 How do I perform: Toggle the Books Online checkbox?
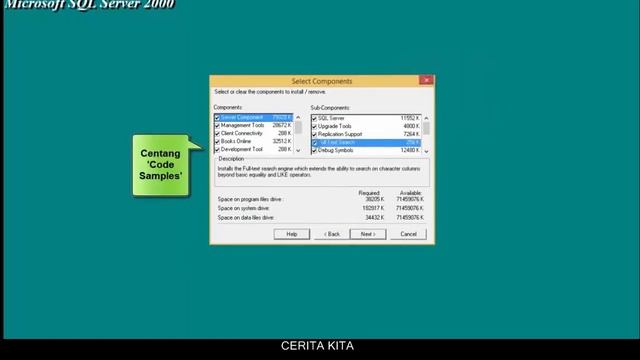coord(217,142)
